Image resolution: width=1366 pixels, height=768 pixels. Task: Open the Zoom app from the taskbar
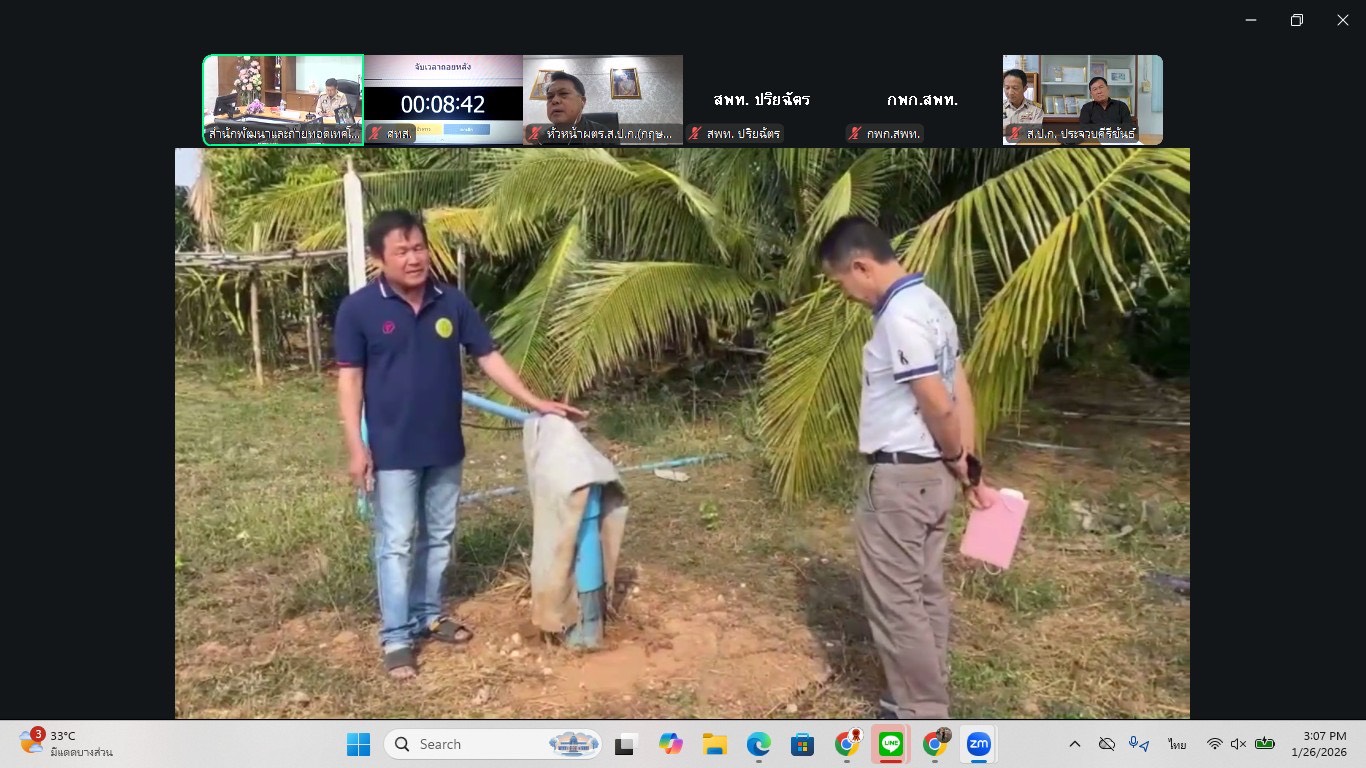979,744
